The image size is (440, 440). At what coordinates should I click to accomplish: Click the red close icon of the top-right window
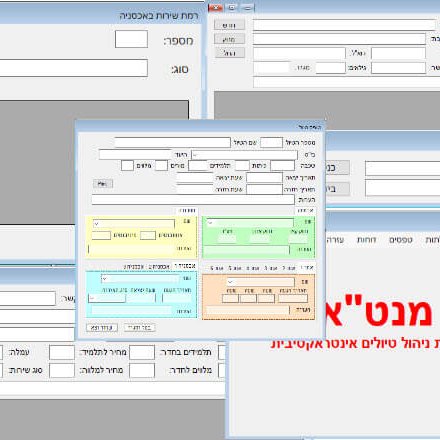216,7
